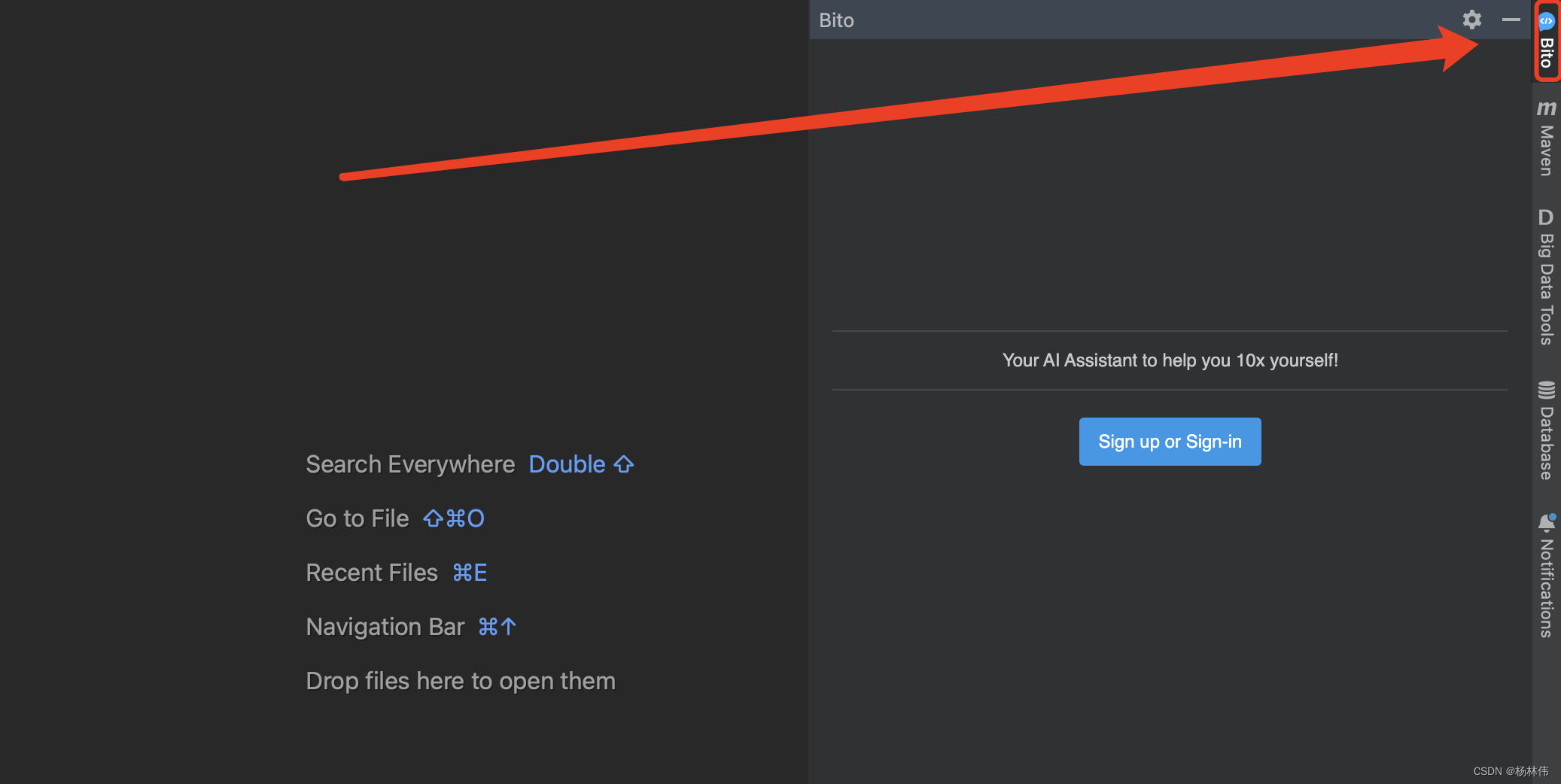Open the Big Data Tools tab label
The width and height of the screenshot is (1561, 784).
tap(1547, 290)
